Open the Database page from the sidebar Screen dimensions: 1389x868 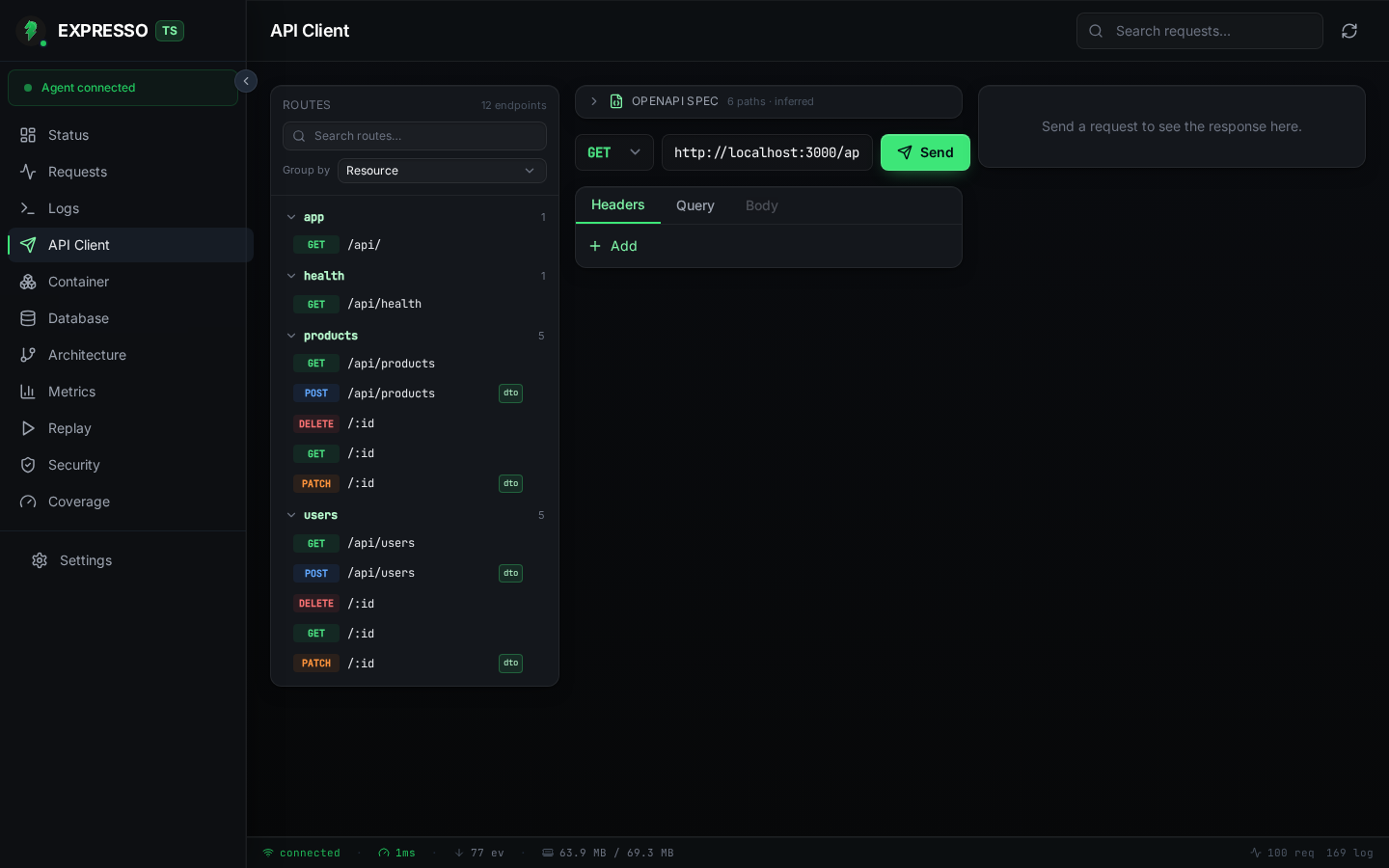pyautogui.click(x=130, y=318)
